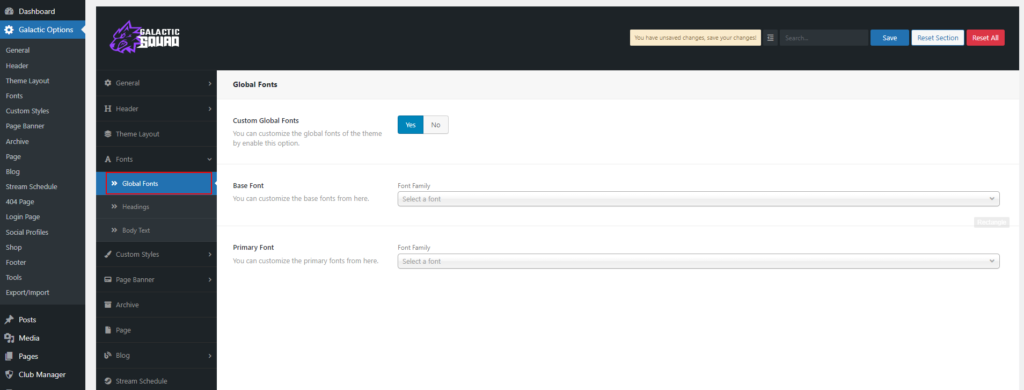This screenshot has width=1024, height=390.
Task: Enable Custom Global Fonts with Yes
Action: [x=410, y=125]
